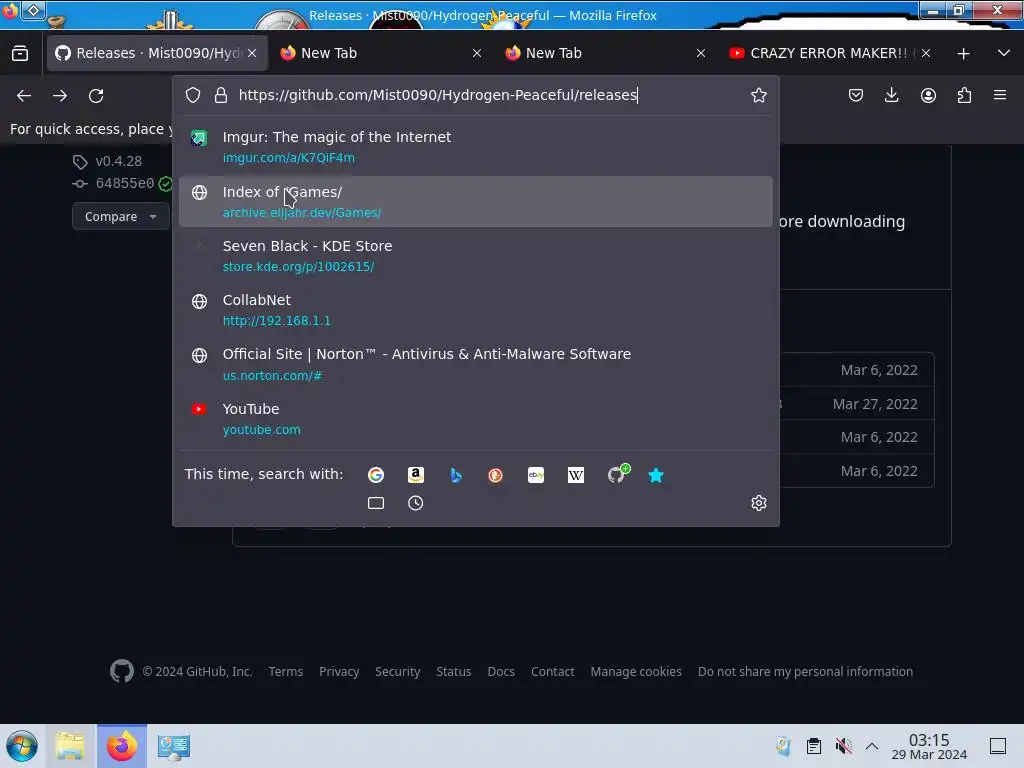Show hidden system tray icons
The height and width of the screenshot is (768, 1024).
(x=872, y=746)
